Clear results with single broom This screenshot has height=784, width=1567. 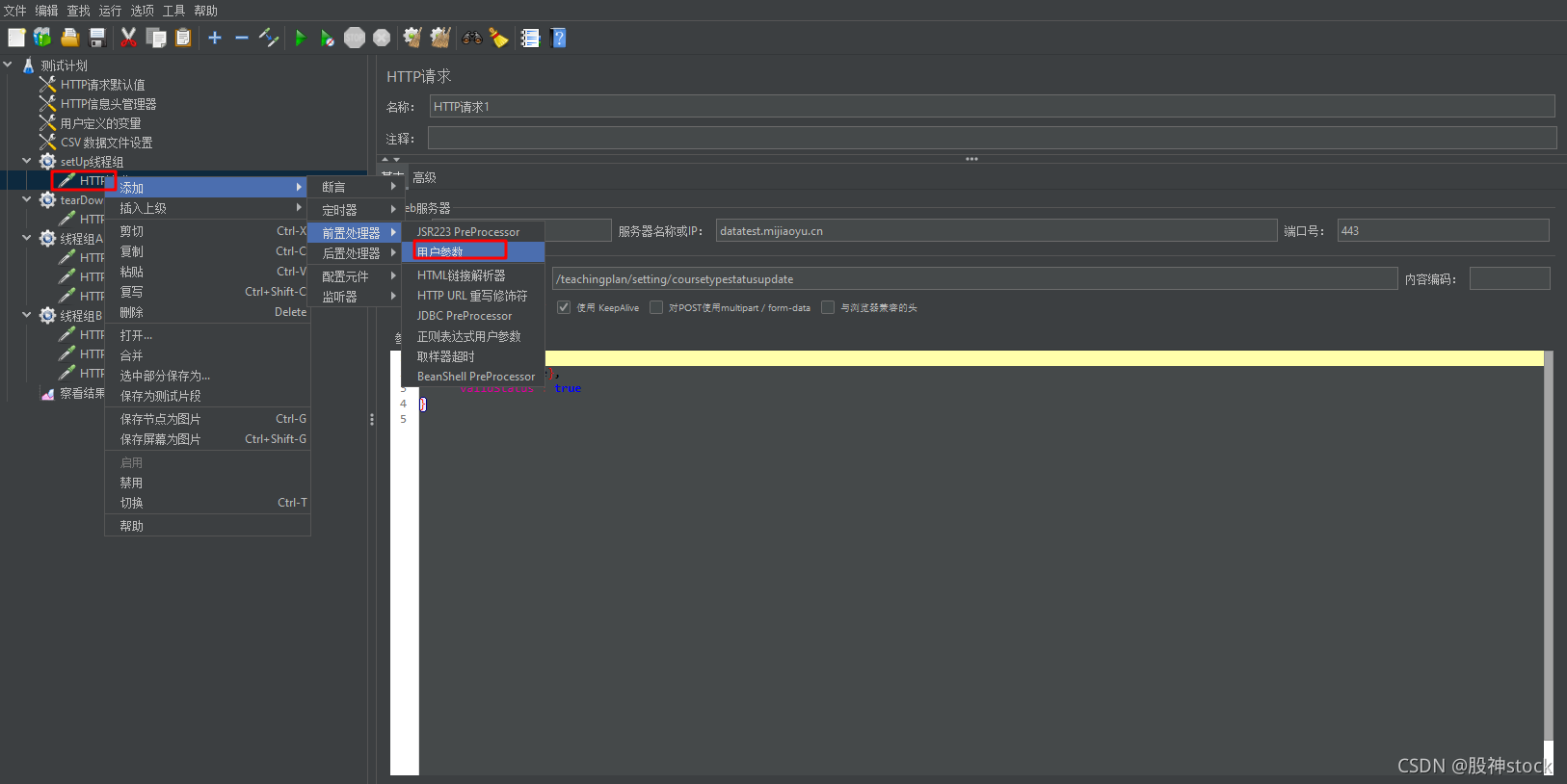tap(412, 38)
